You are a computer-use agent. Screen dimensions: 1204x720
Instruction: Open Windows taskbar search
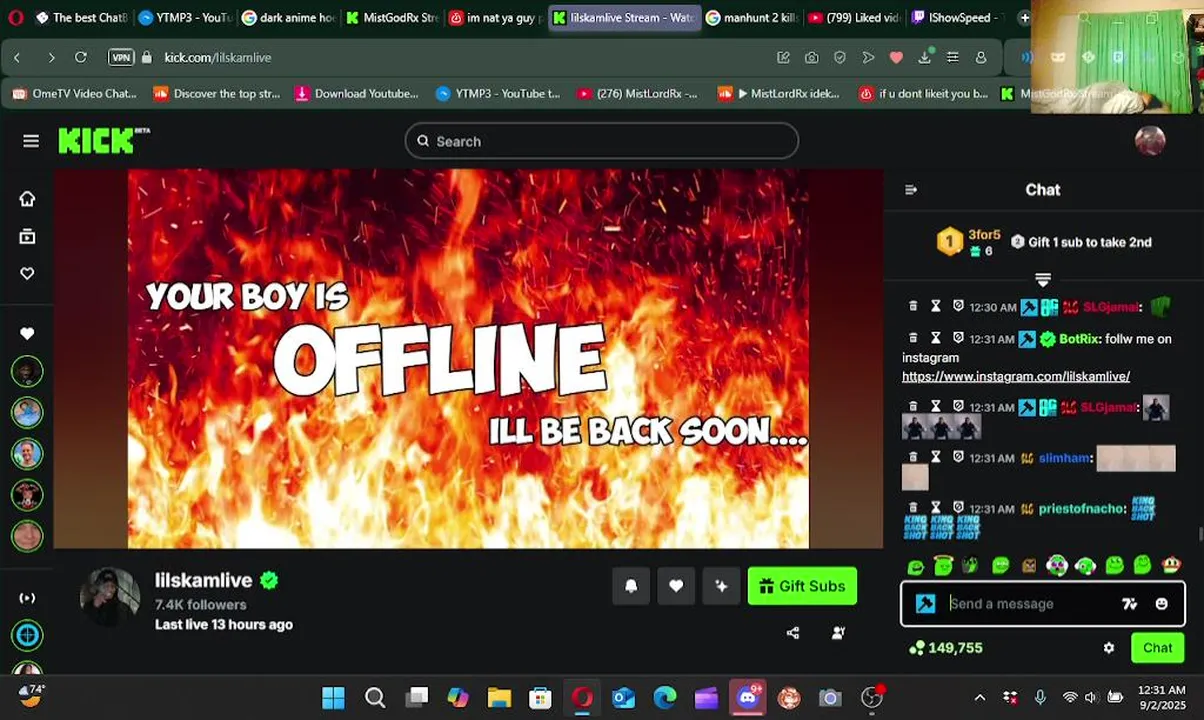click(375, 698)
